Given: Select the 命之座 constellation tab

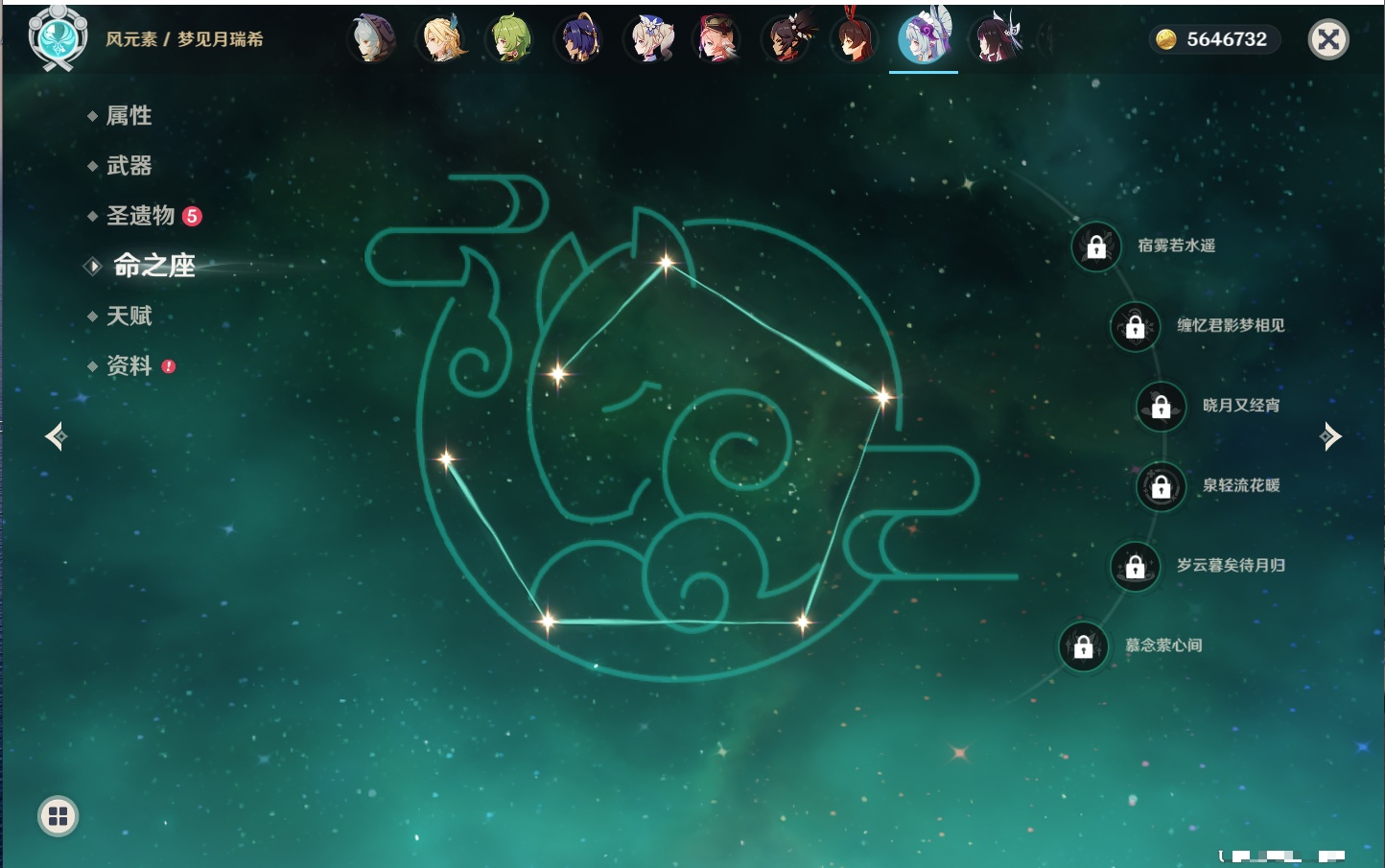Looking at the screenshot, I should [x=153, y=266].
